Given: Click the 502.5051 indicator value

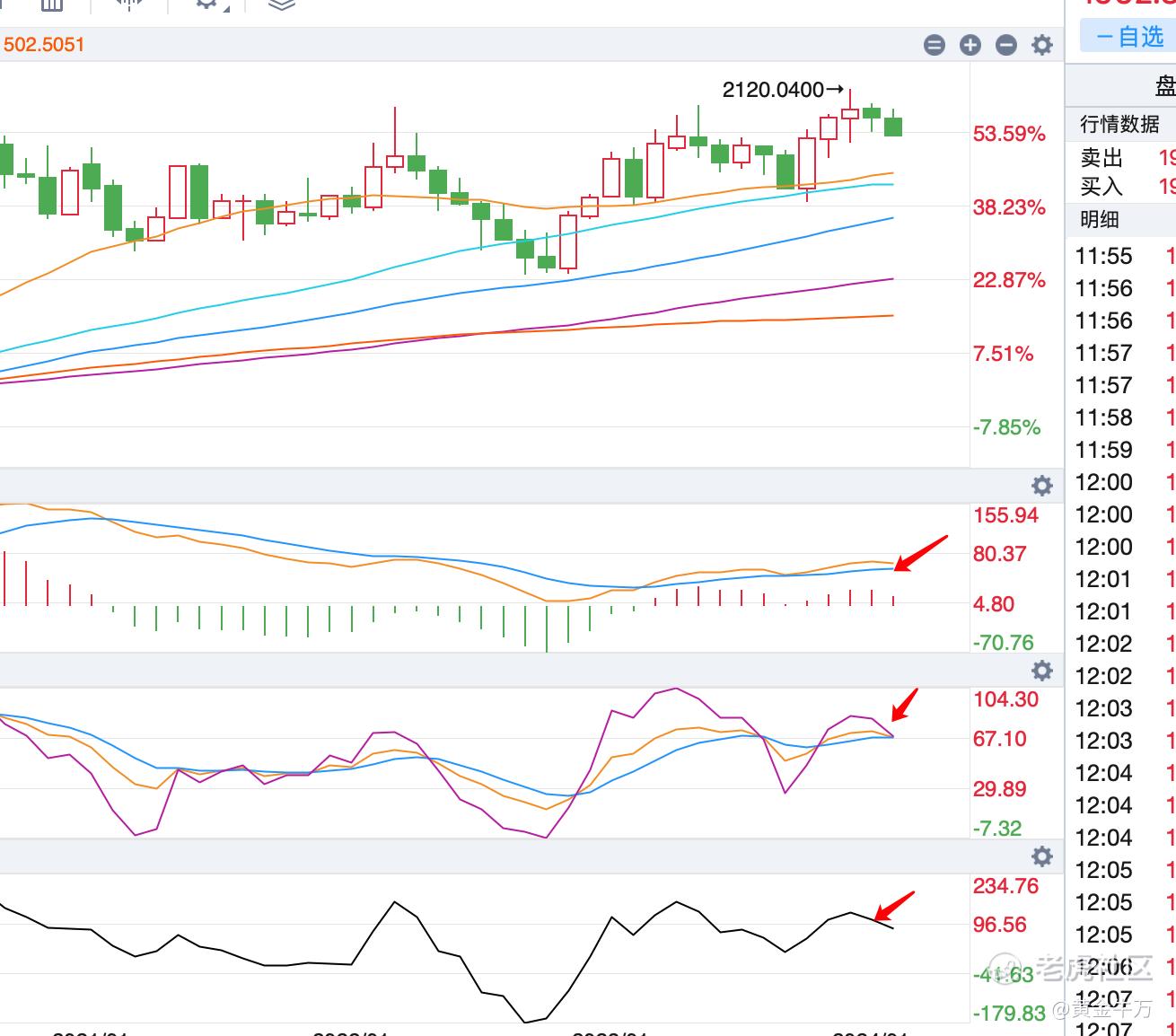Looking at the screenshot, I should click(43, 45).
